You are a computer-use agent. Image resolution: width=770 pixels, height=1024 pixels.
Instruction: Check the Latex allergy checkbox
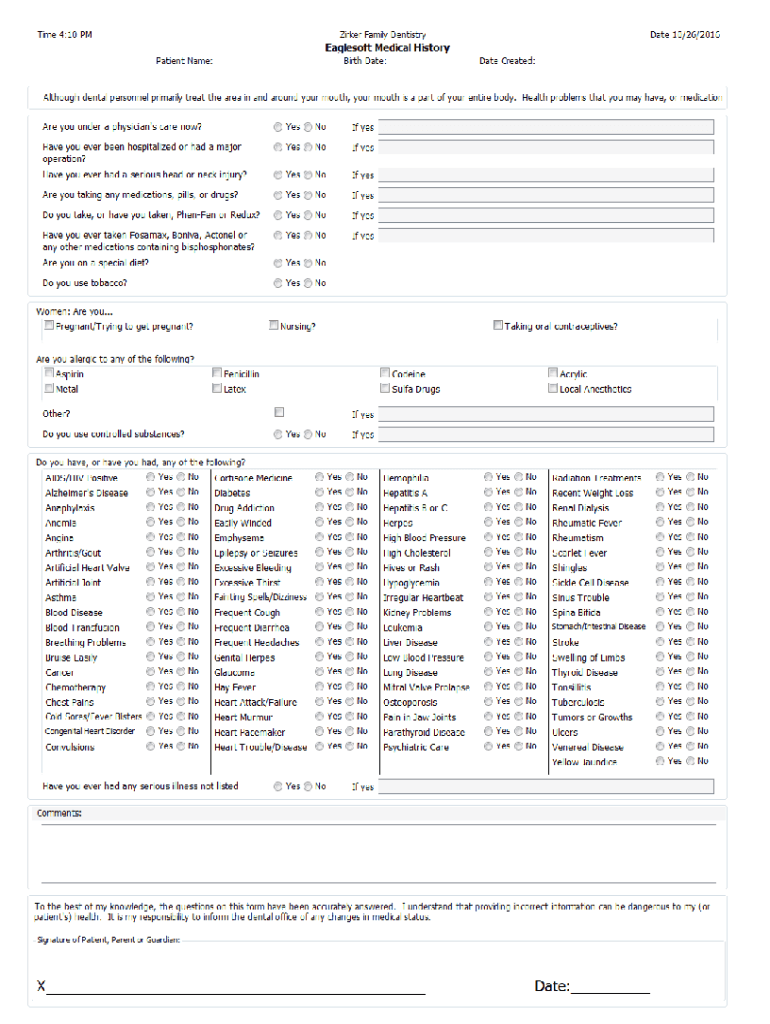217,389
